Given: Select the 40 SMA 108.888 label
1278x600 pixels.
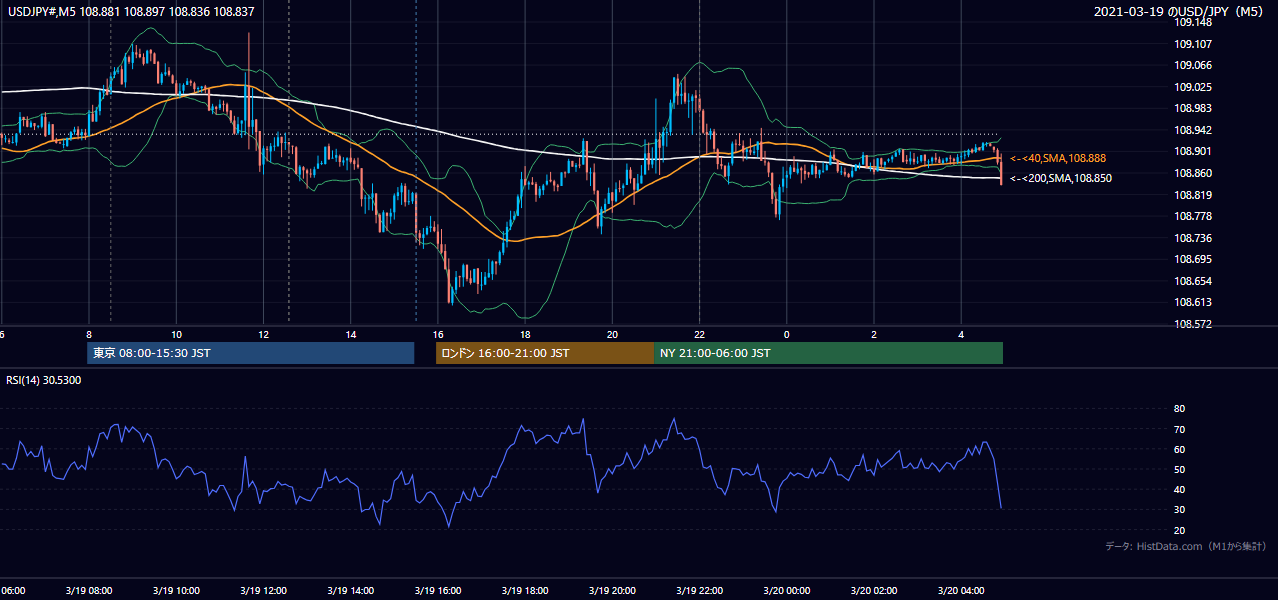Looking at the screenshot, I should (1058, 158).
